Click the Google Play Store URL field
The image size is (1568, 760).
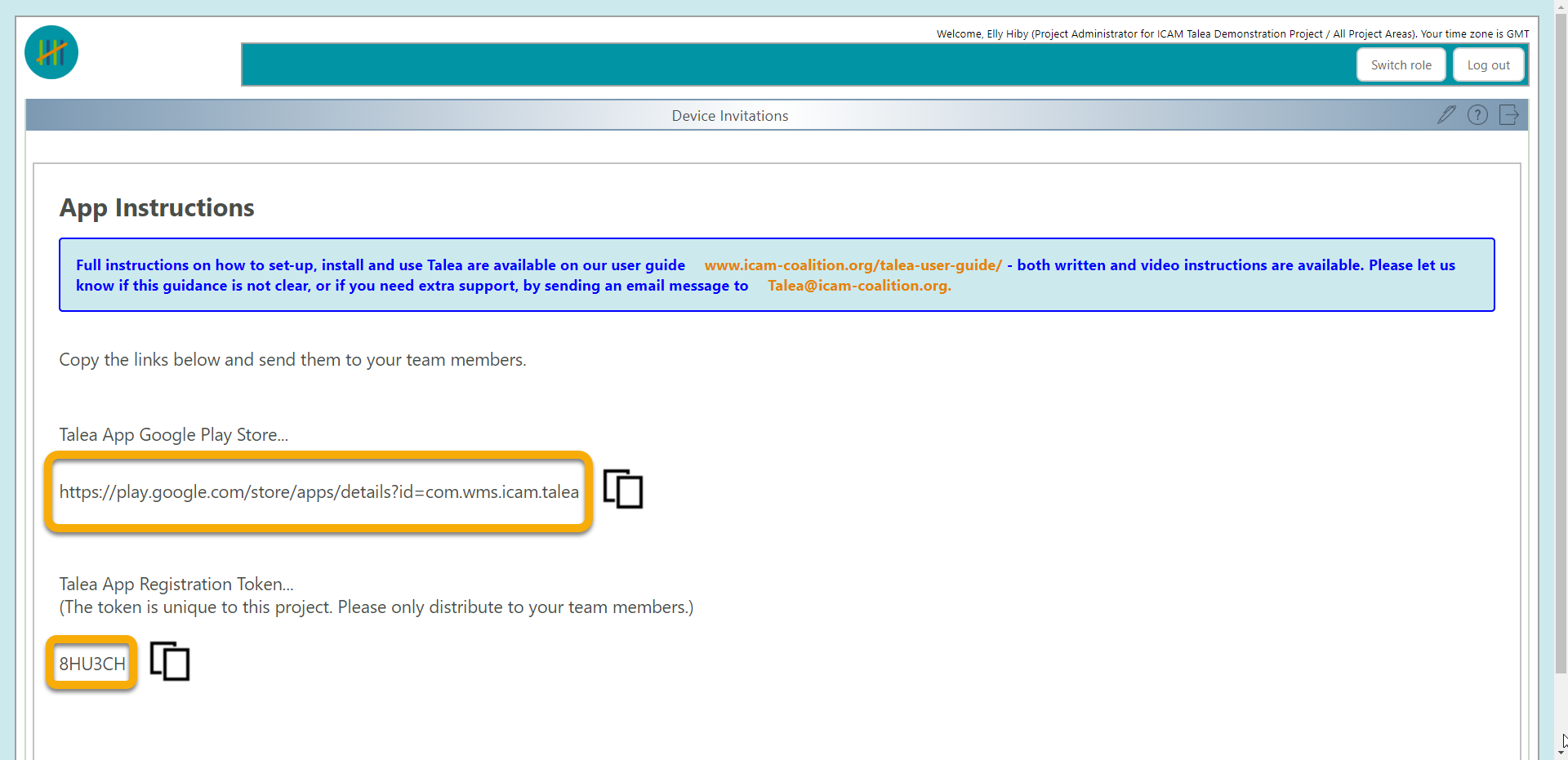click(x=318, y=491)
